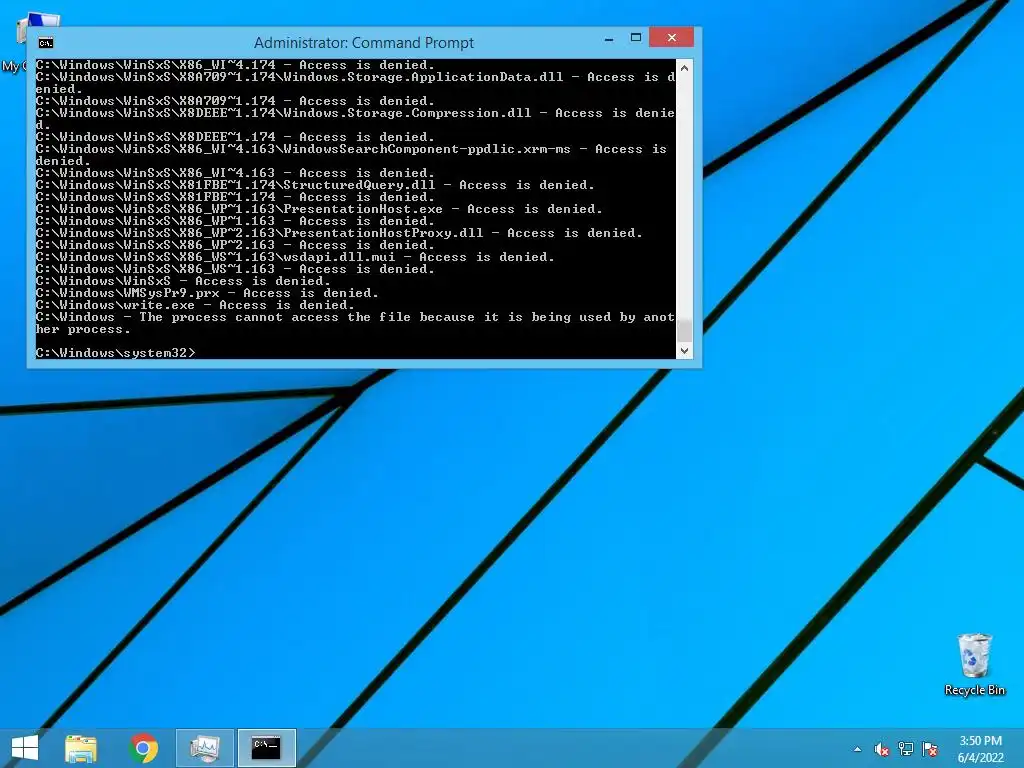Click the 'process cannot access the file' line
This screenshot has height=768, width=1024.
355,323
